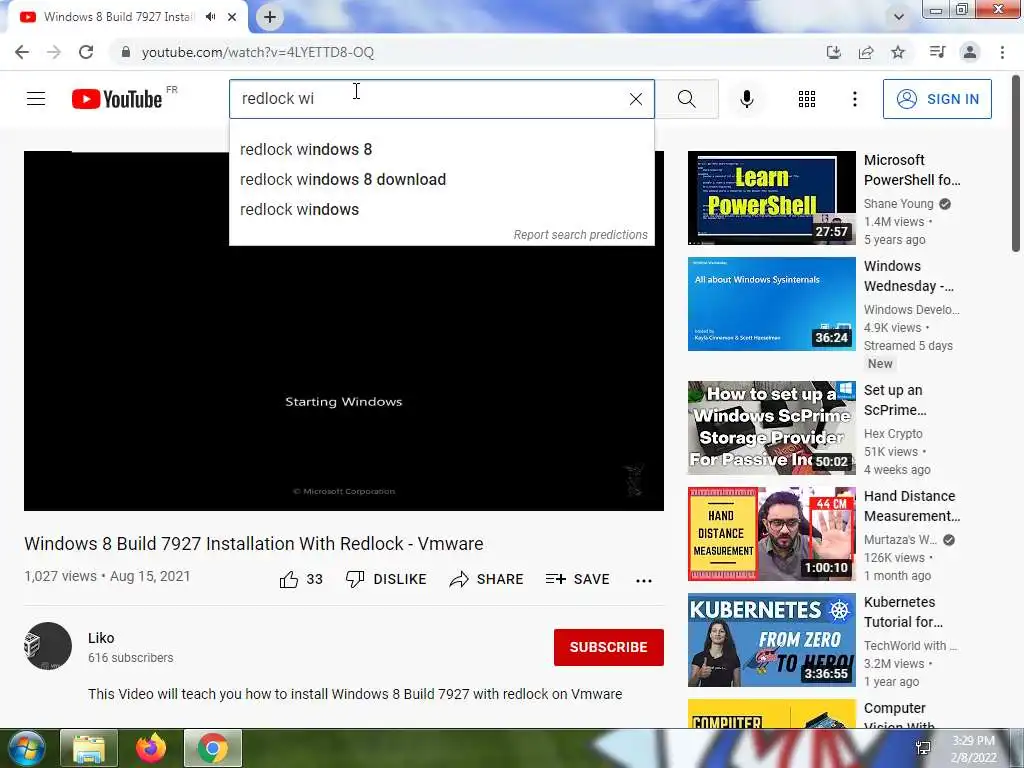Open File Explorer from taskbar
This screenshot has width=1024, height=768.
(x=89, y=748)
